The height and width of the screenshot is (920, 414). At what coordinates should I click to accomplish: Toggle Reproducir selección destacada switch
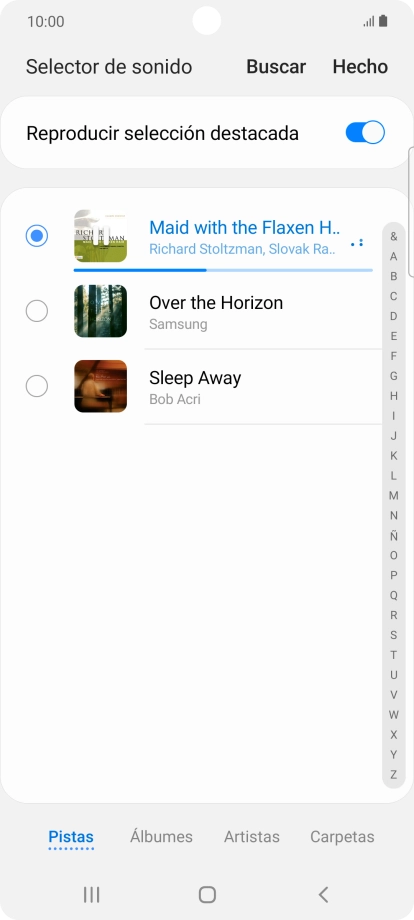pos(365,133)
